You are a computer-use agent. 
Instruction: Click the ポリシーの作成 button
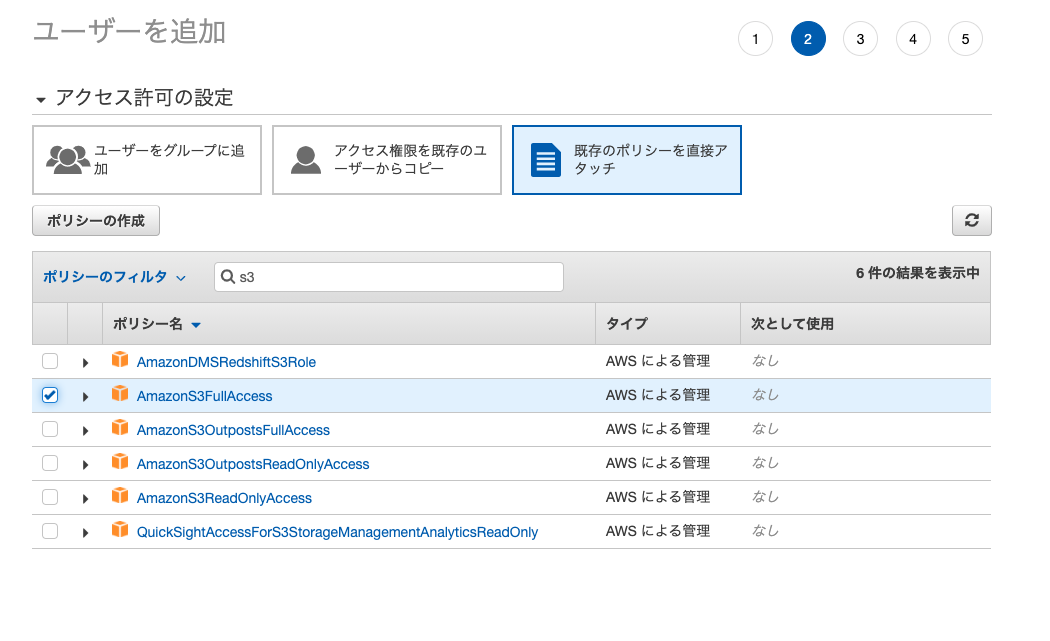95,220
